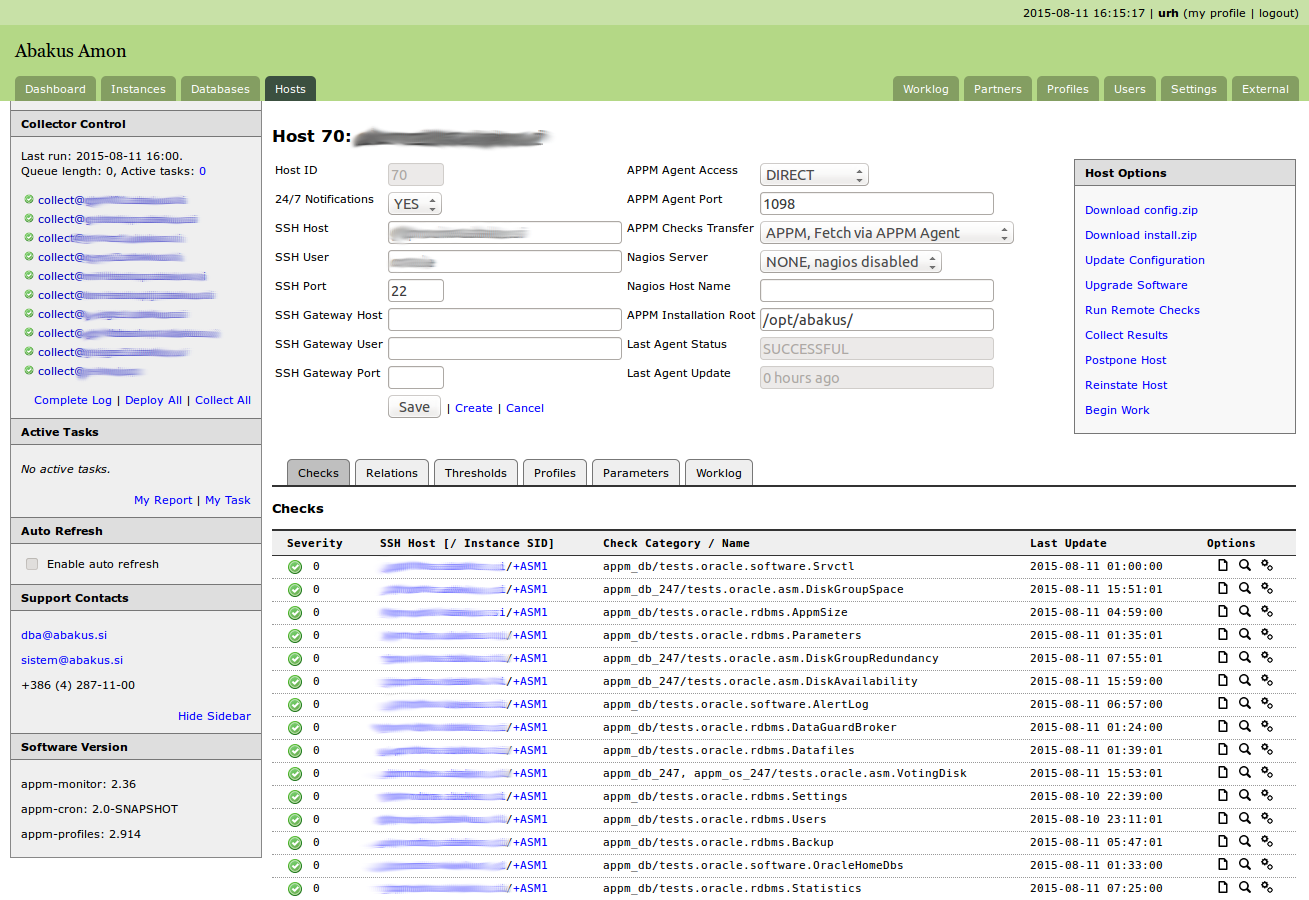Select the Thresholds sub-tab
The height and width of the screenshot is (900, 1309).
pos(476,473)
